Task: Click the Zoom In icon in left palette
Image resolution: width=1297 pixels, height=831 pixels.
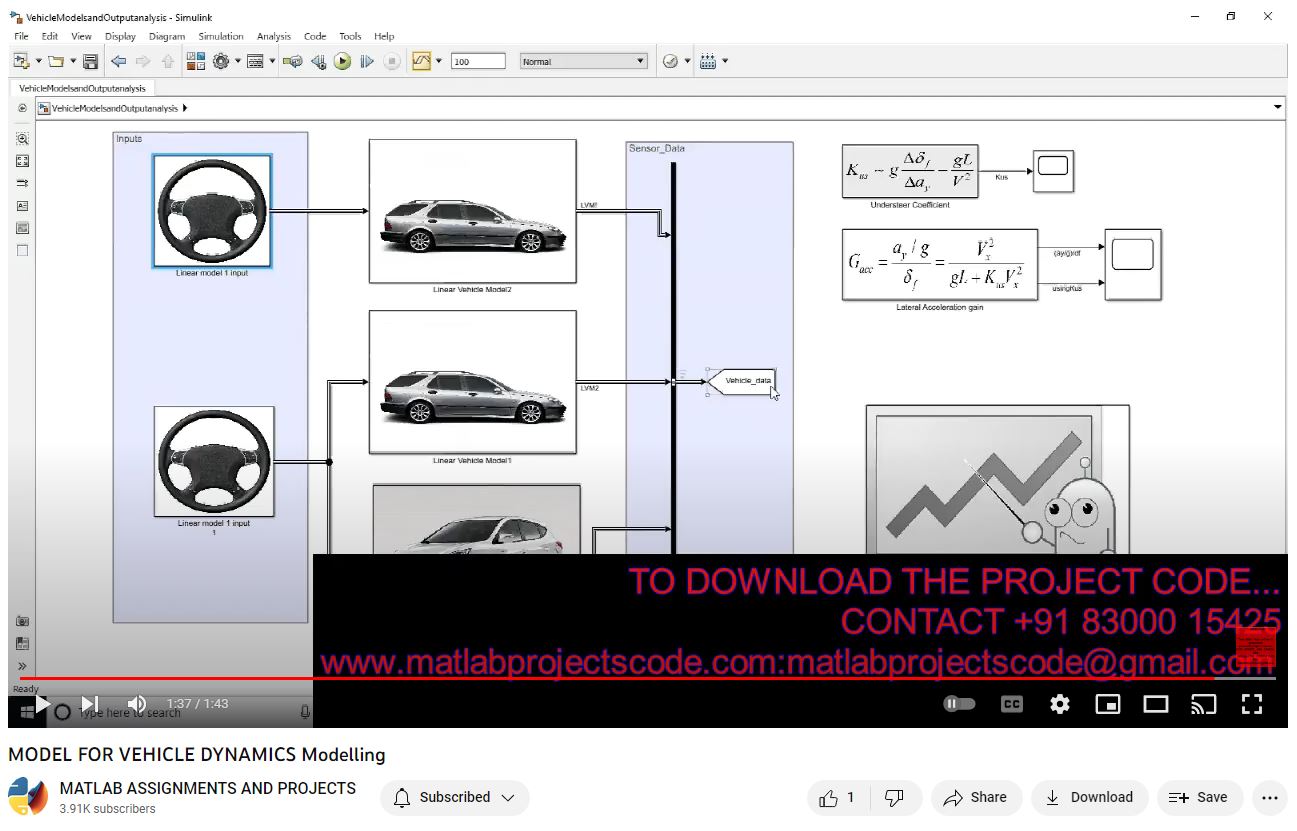Action: [x=22, y=139]
